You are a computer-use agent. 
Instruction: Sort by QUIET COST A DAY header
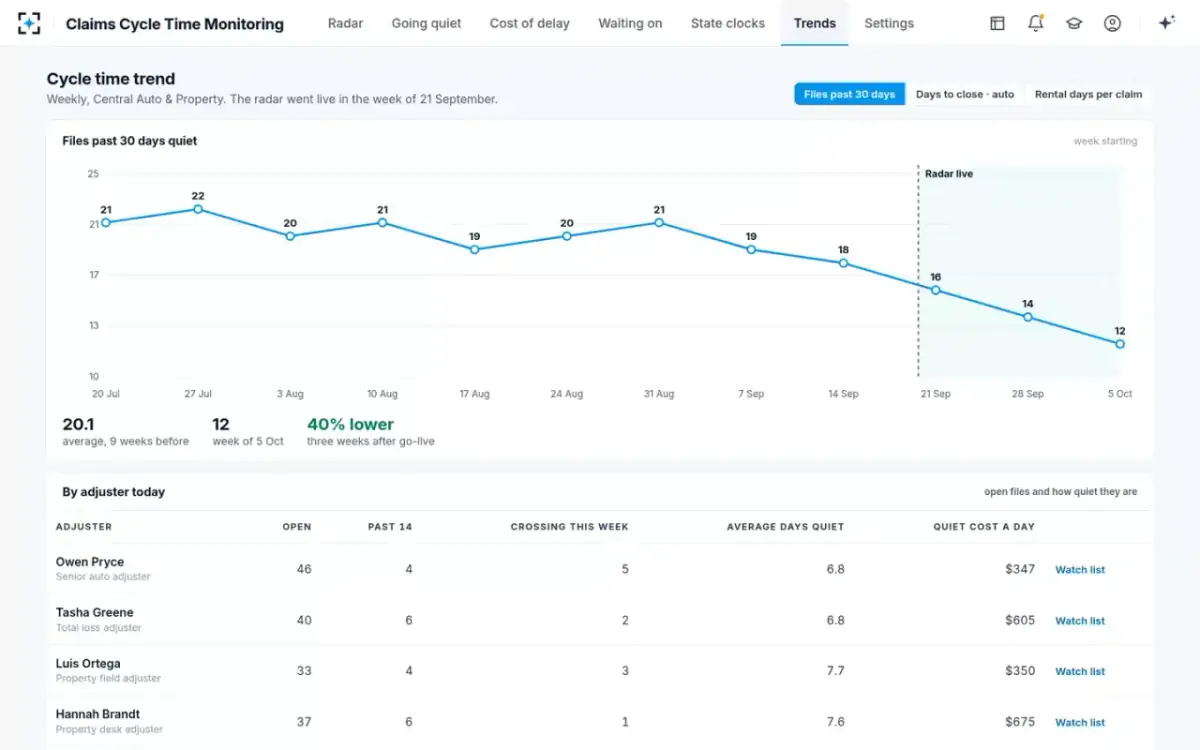(984, 527)
